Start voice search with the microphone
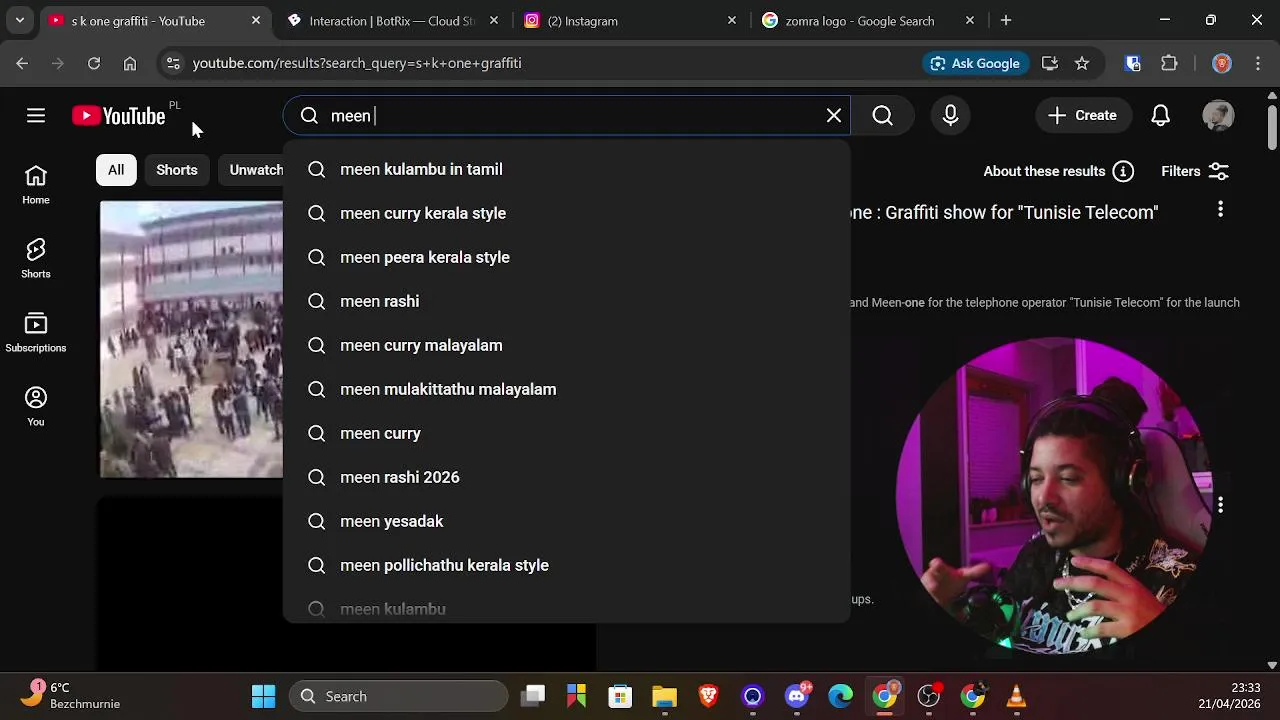Screen dimensions: 1280x720 950,116
